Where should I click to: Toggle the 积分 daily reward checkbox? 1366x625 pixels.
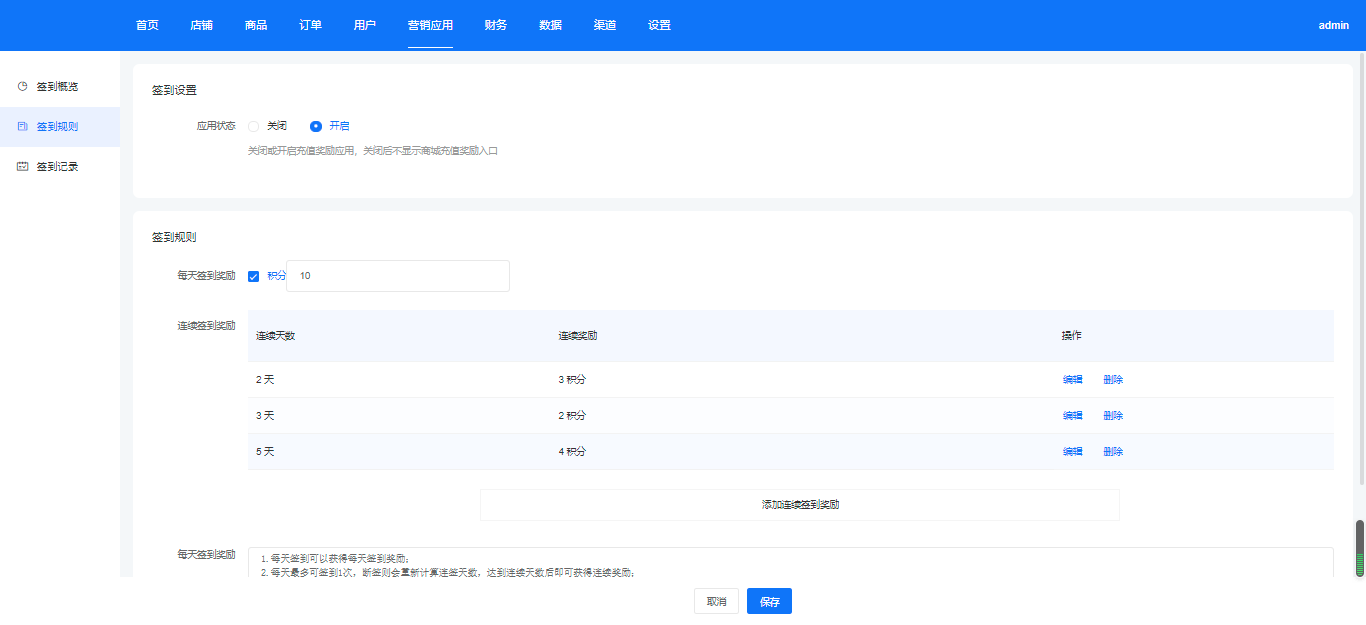(x=254, y=276)
